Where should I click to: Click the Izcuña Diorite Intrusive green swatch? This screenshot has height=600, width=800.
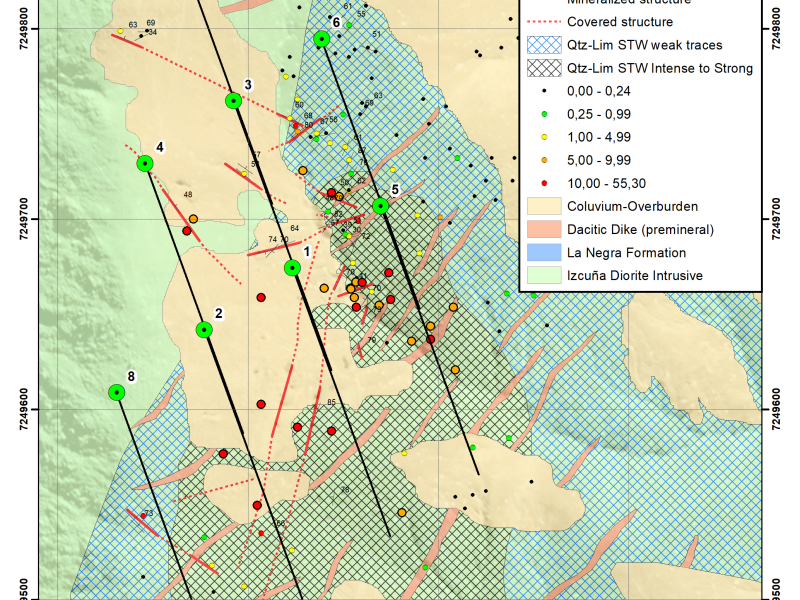pyautogui.click(x=541, y=276)
